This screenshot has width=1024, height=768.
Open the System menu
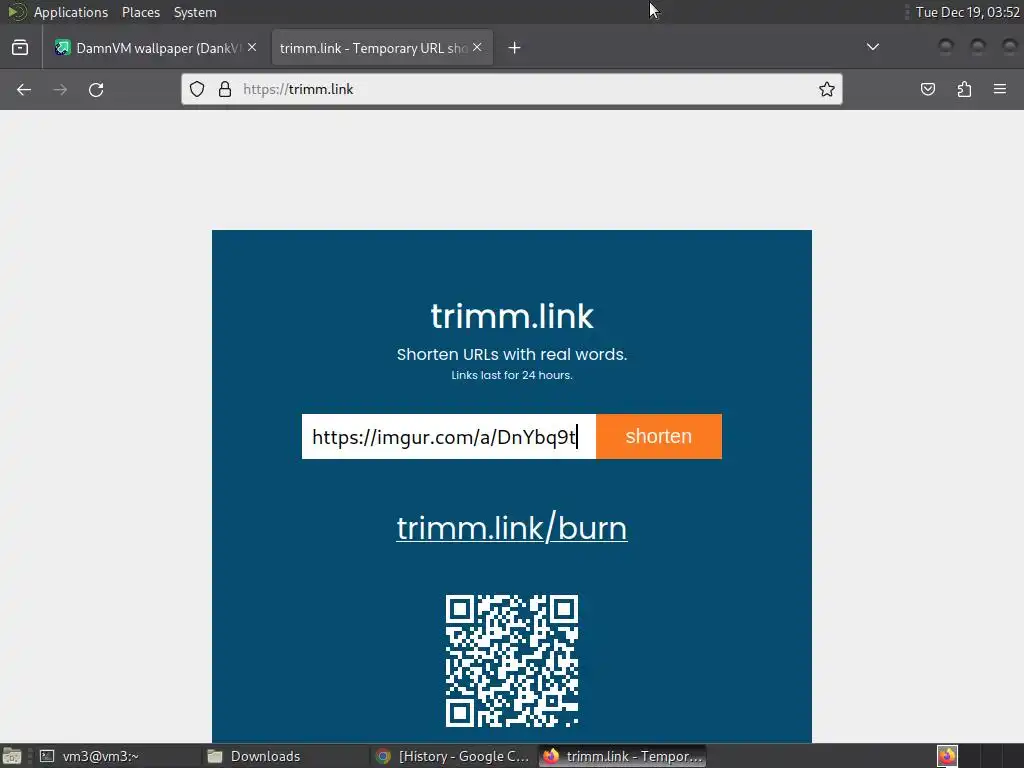[195, 12]
